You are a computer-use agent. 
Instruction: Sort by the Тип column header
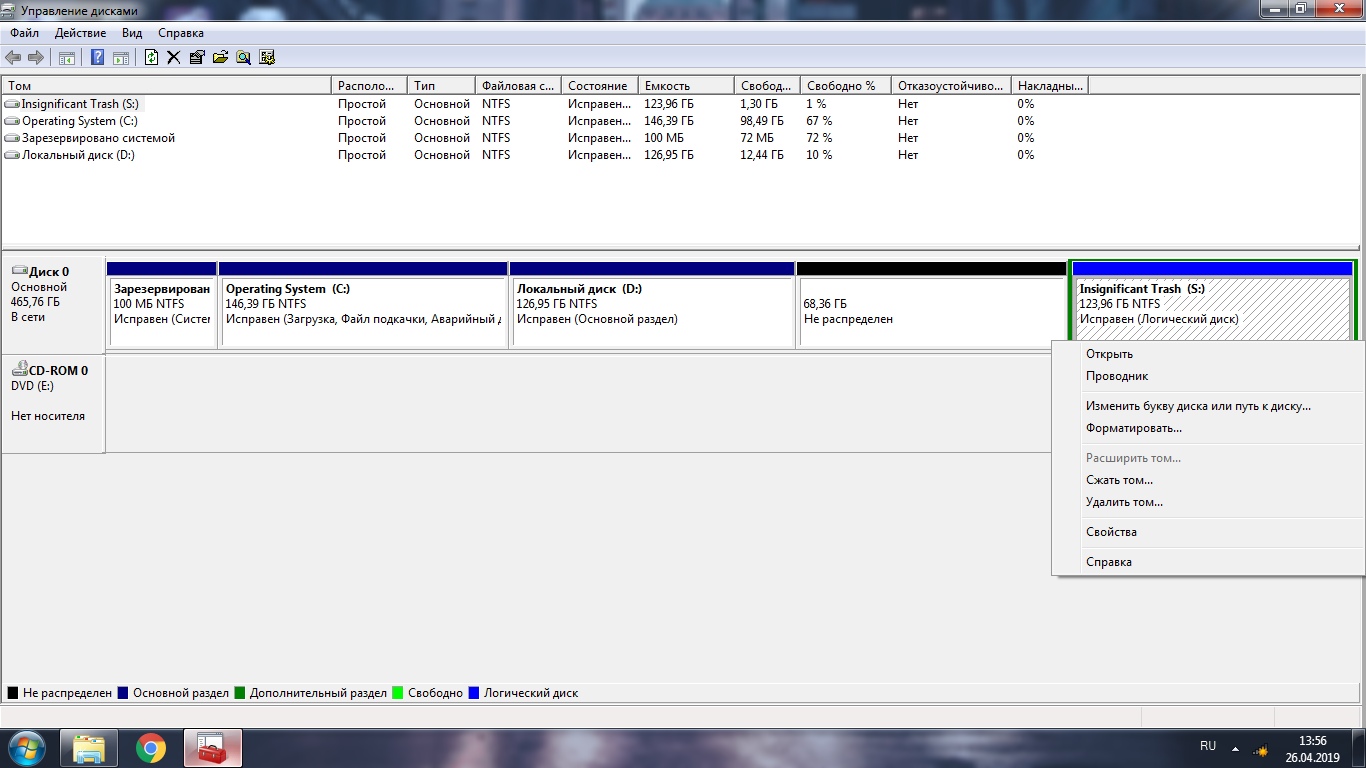tap(441, 86)
